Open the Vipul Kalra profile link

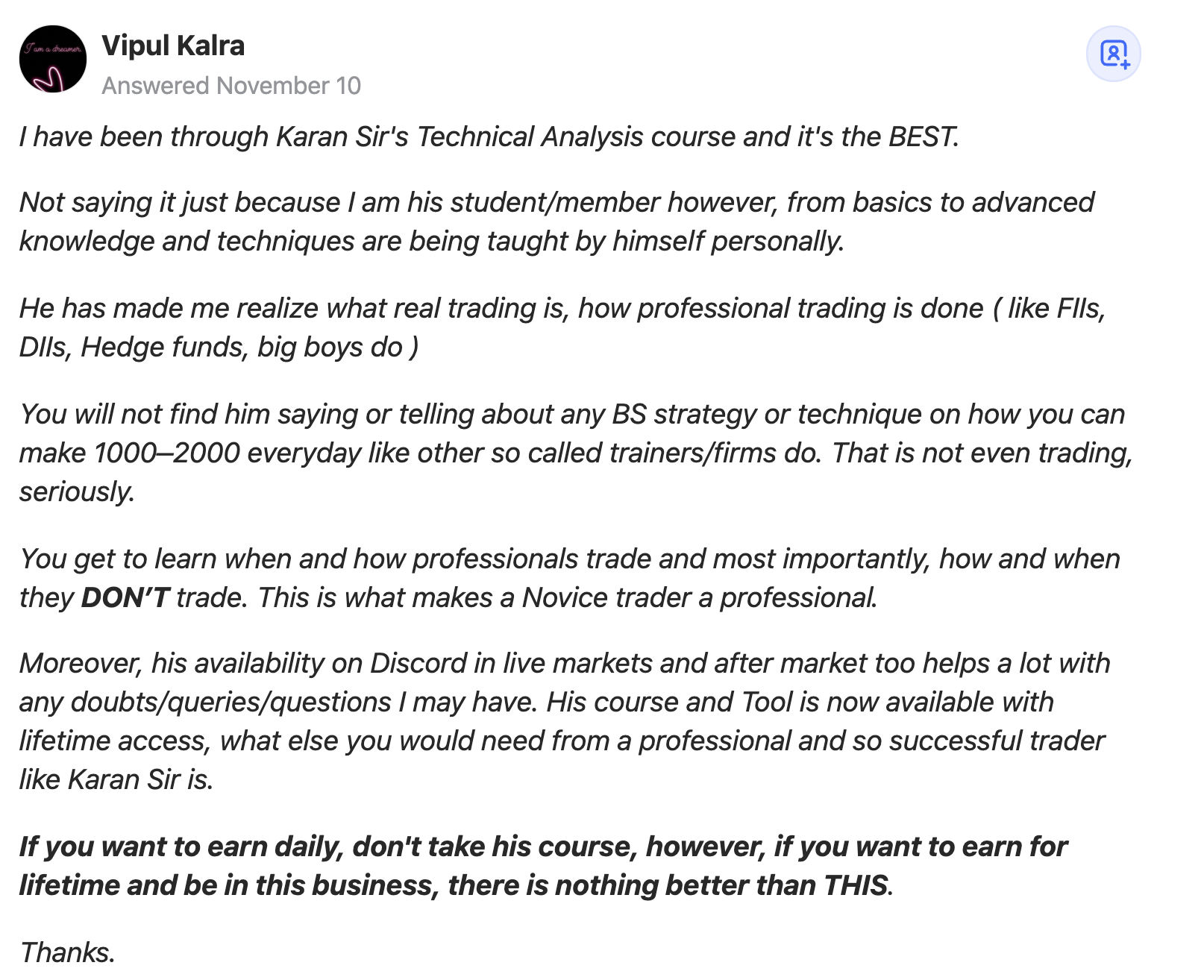173,45
